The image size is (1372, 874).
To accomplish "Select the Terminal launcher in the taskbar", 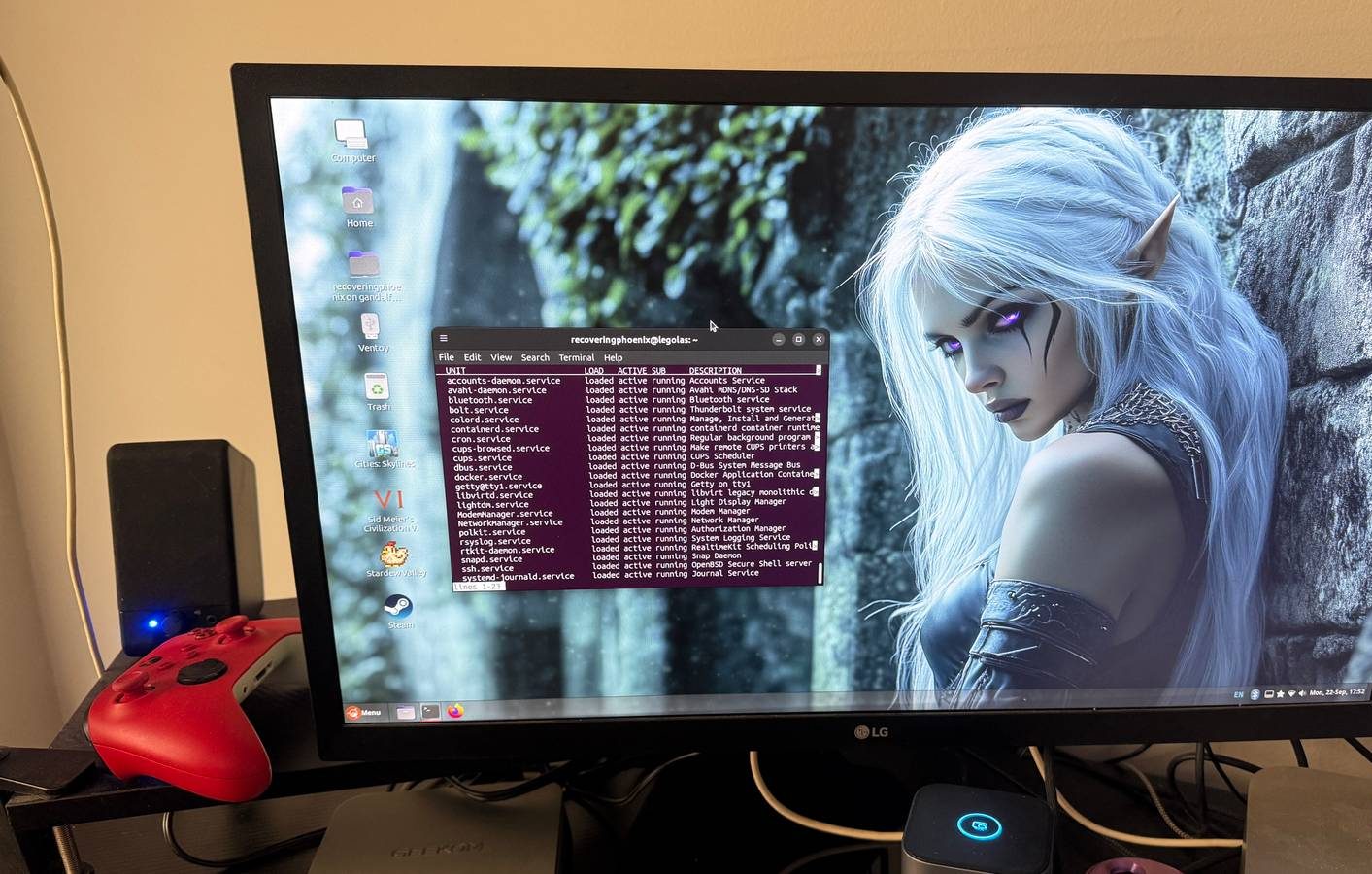I will coord(429,712).
